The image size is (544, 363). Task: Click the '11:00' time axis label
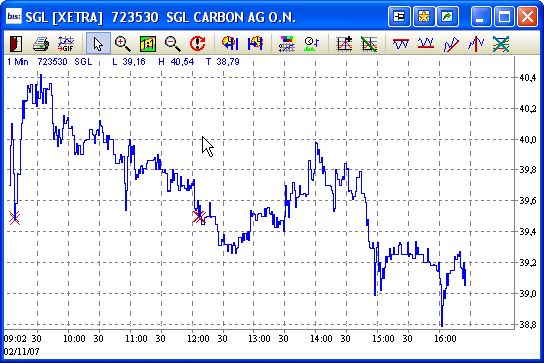[x=136, y=339]
